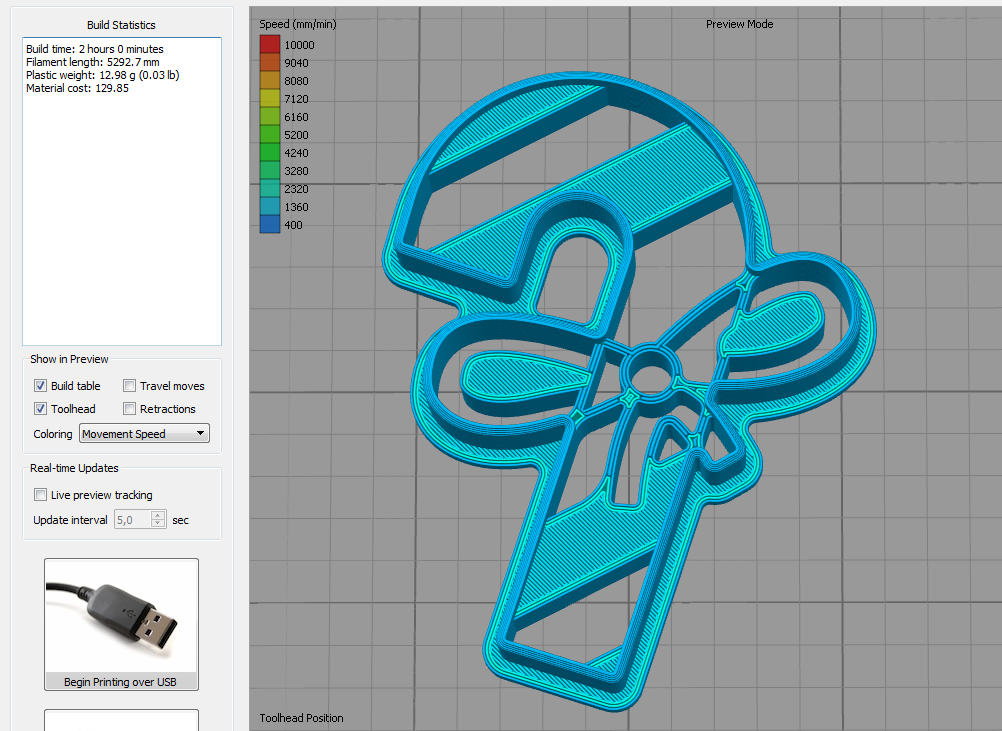Click the Speed (mm/min) legend title
Viewport: 1002px width, 731px height.
pyautogui.click(x=298, y=24)
